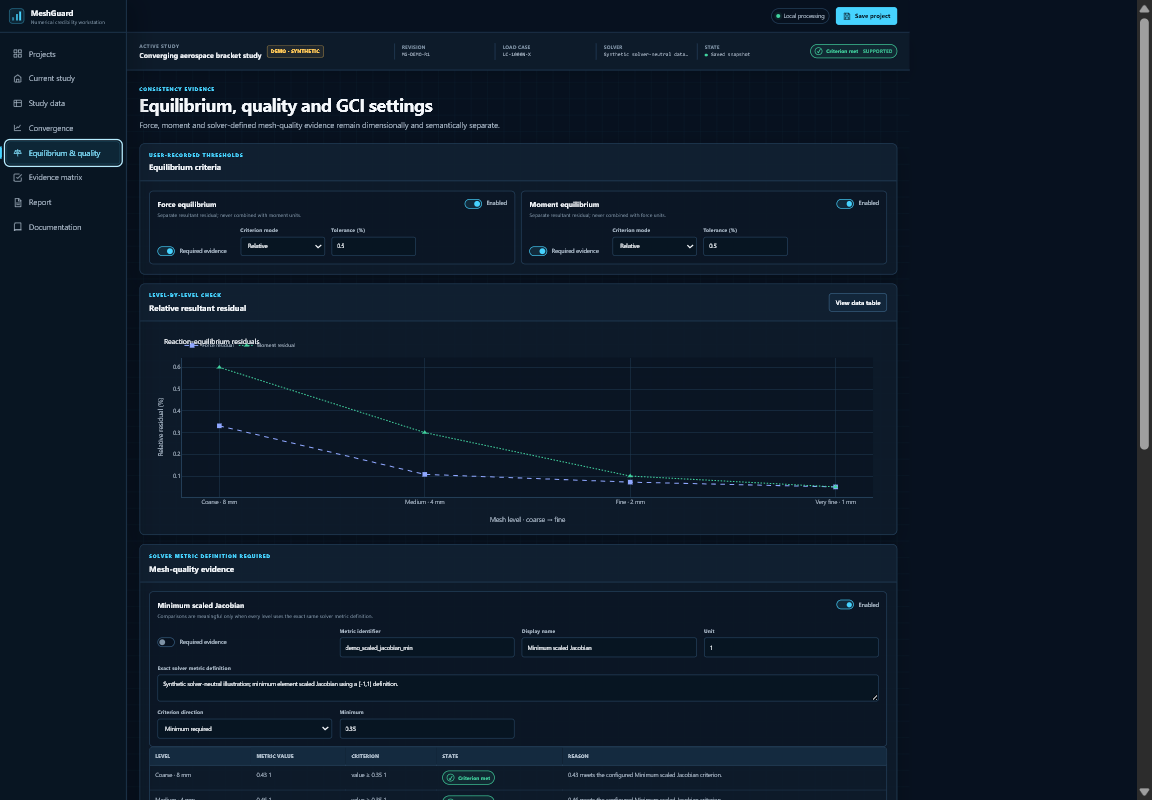Click the Save project button
This screenshot has height=800, width=1152.
pyautogui.click(x=866, y=16)
